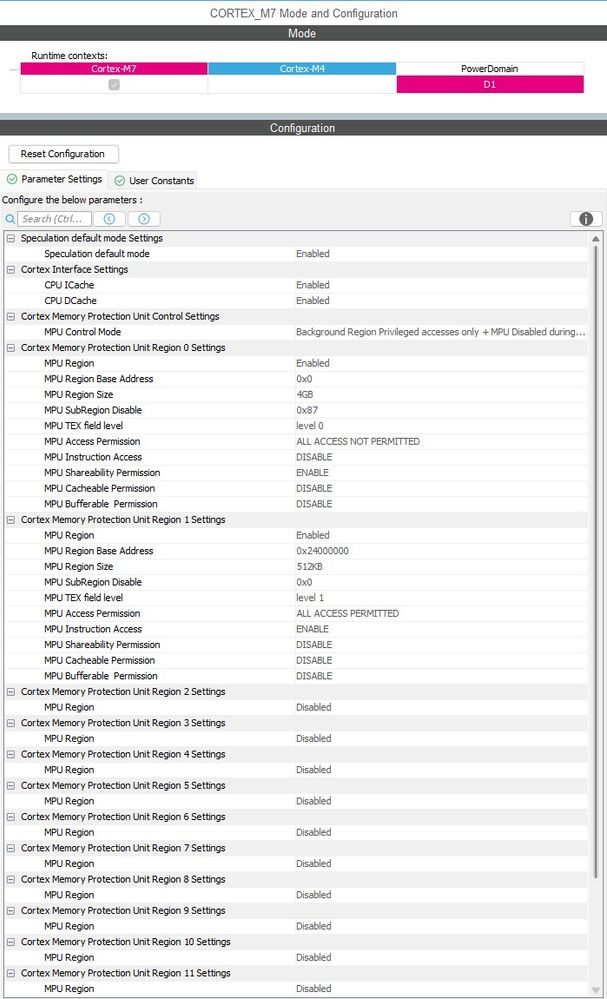Viewport: 607px width, 999px height.
Task: Change the CPU ICache Enabled value
Action: (x=312, y=285)
